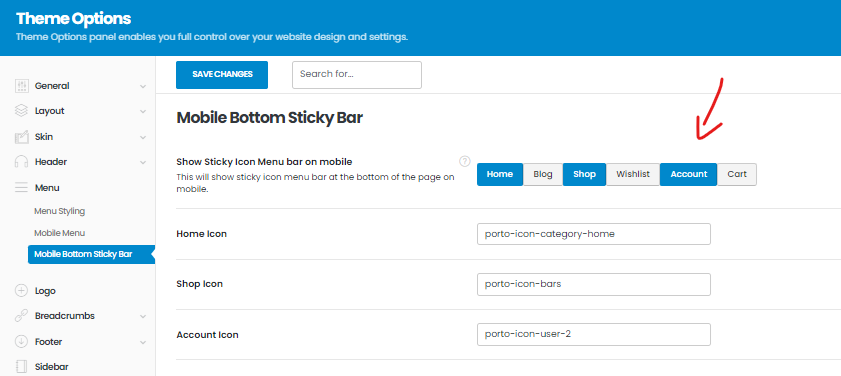Click the Home Icon text field
This screenshot has height=376, width=841.
pyautogui.click(x=594, y=234)
